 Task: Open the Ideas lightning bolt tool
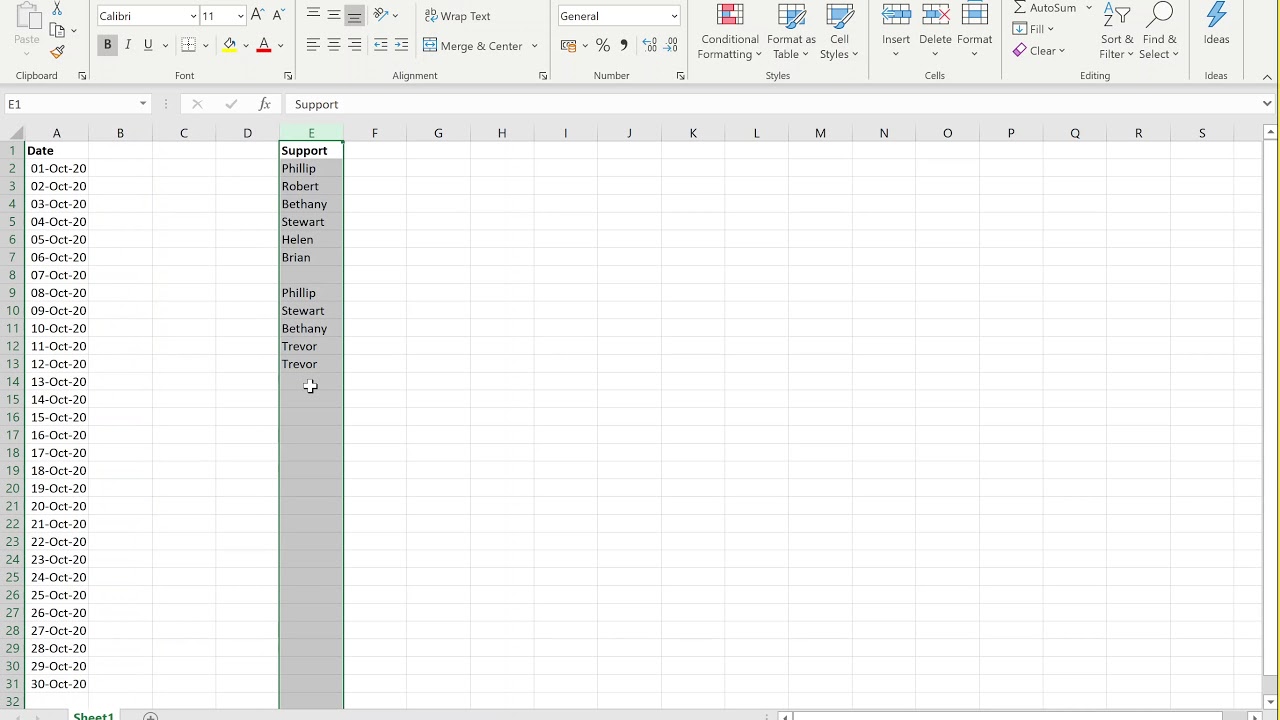(x=1216, y=25)
